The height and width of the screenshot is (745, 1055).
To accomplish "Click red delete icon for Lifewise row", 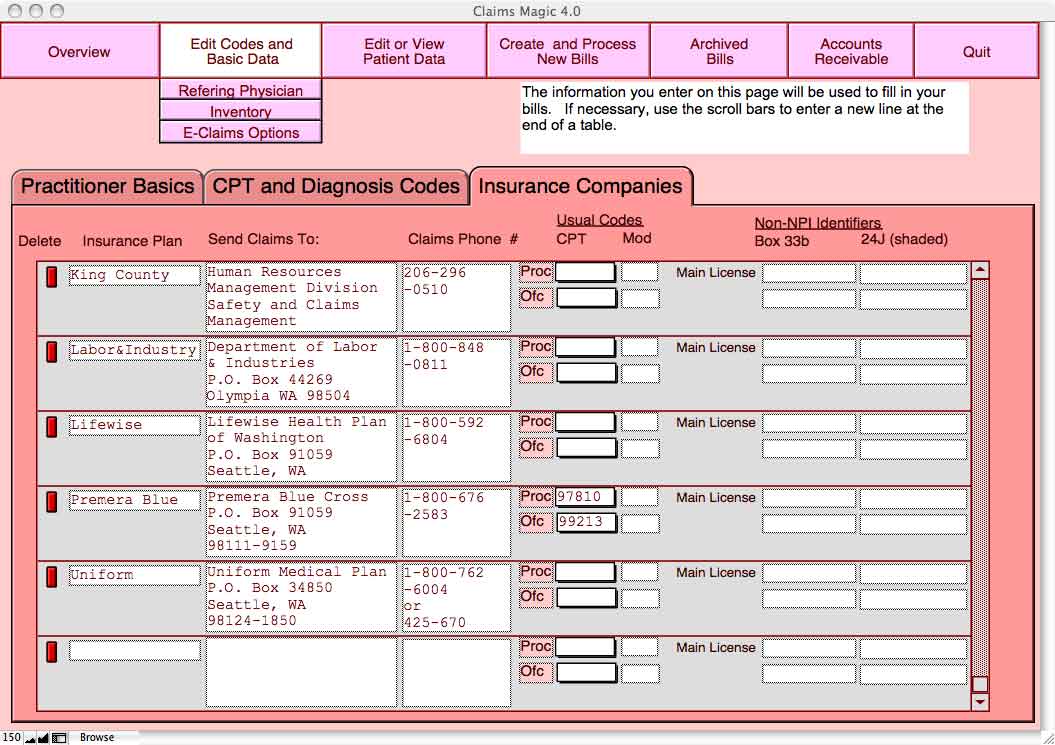I will tap(51, 427).
